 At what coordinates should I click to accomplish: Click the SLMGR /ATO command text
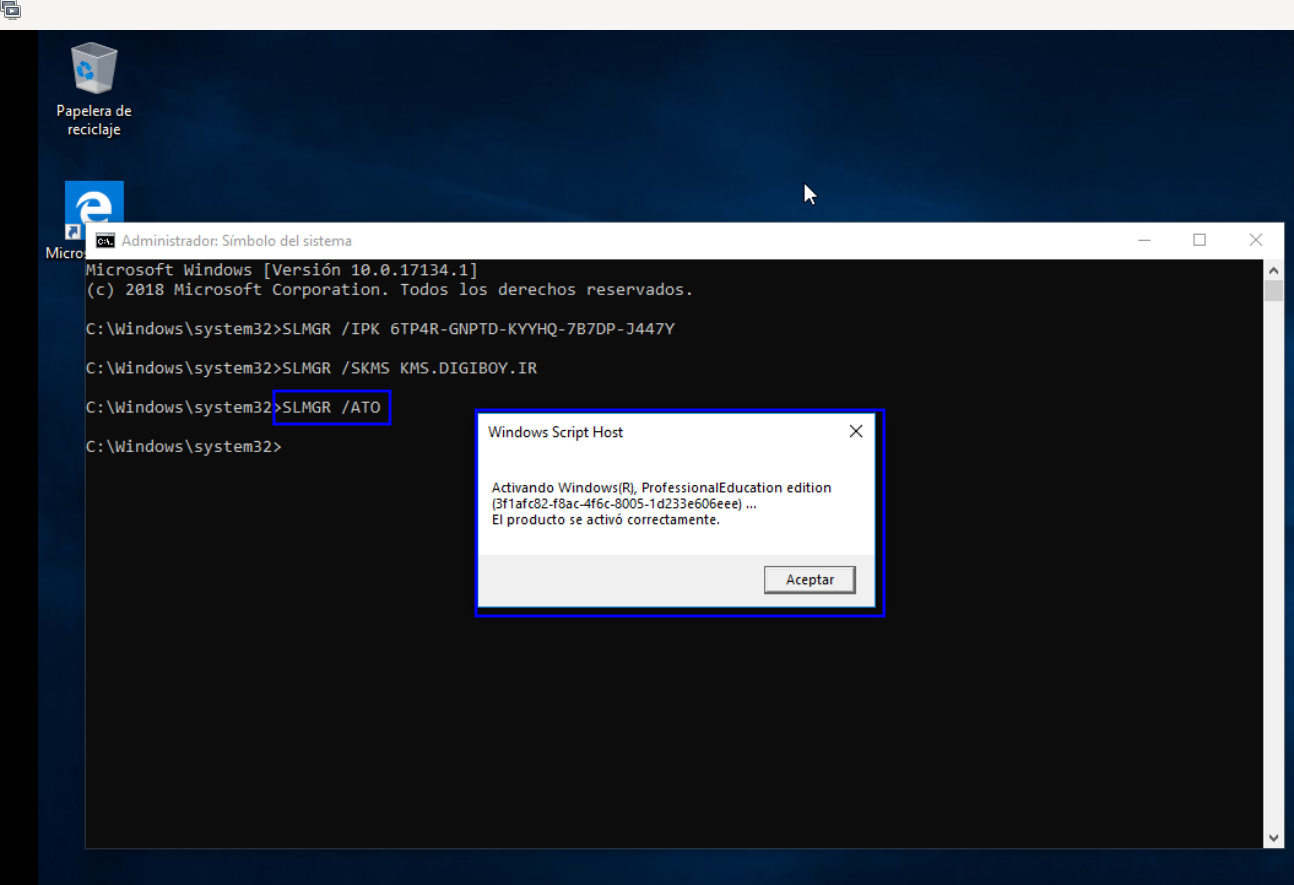pyautogui.click(x=332, y=407)
